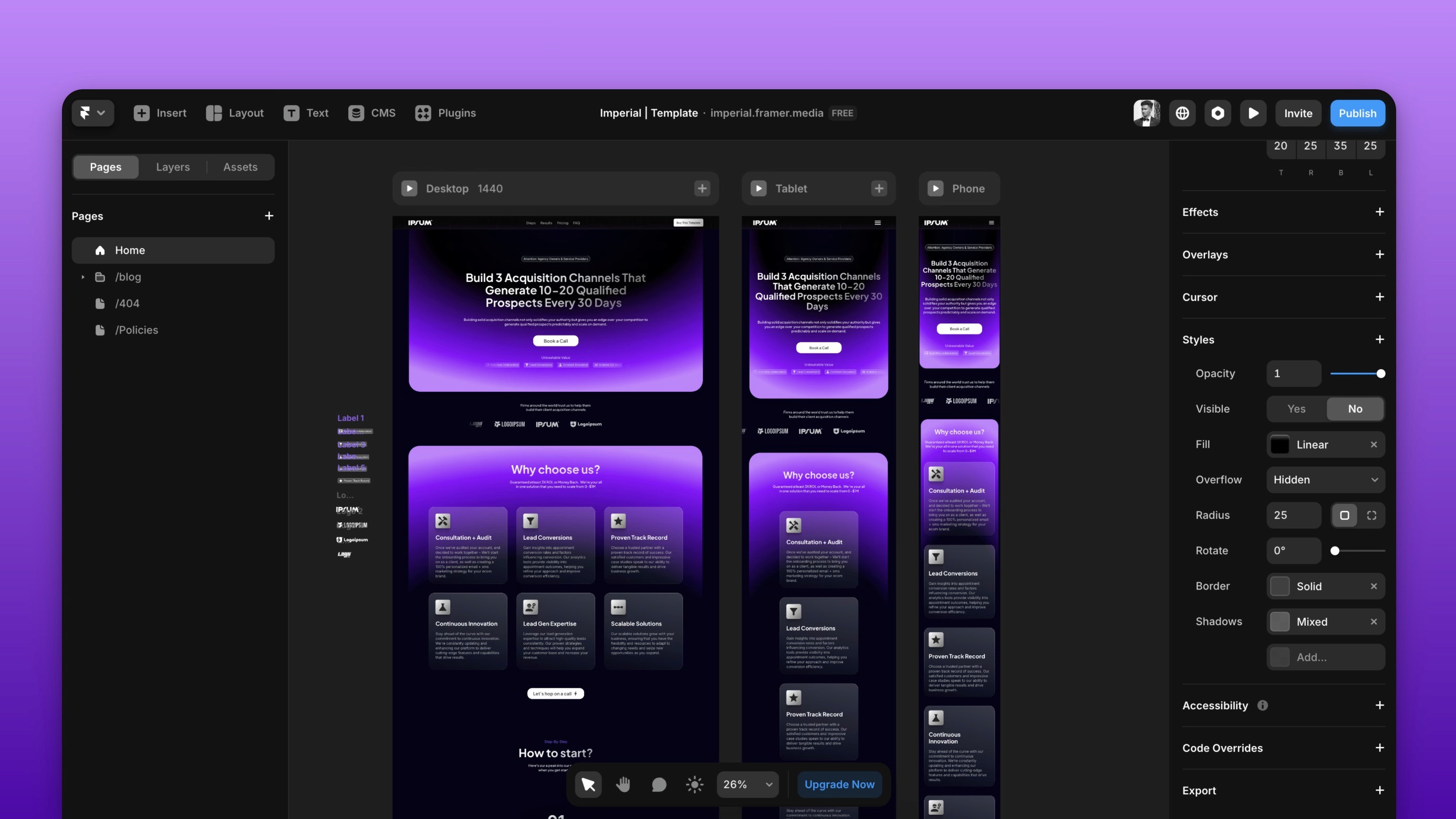
Task: Open the Overflow Hidden dropdown
Action: tap(1325, 479)
